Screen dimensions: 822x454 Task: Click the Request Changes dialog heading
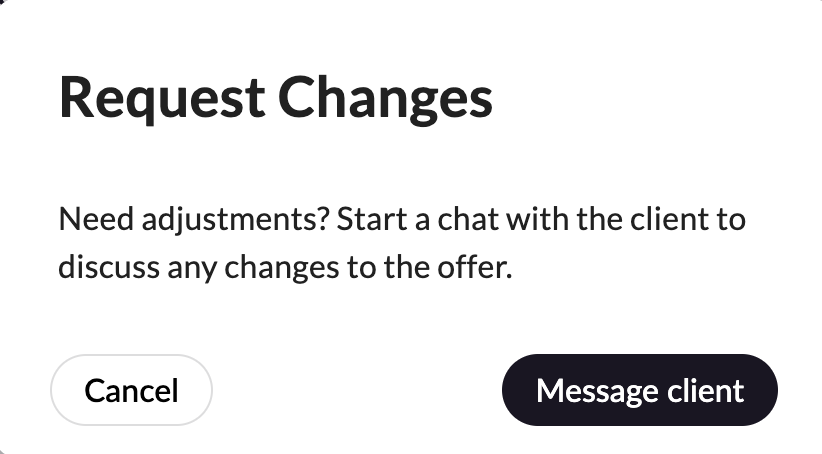click(x=275, y=99)
